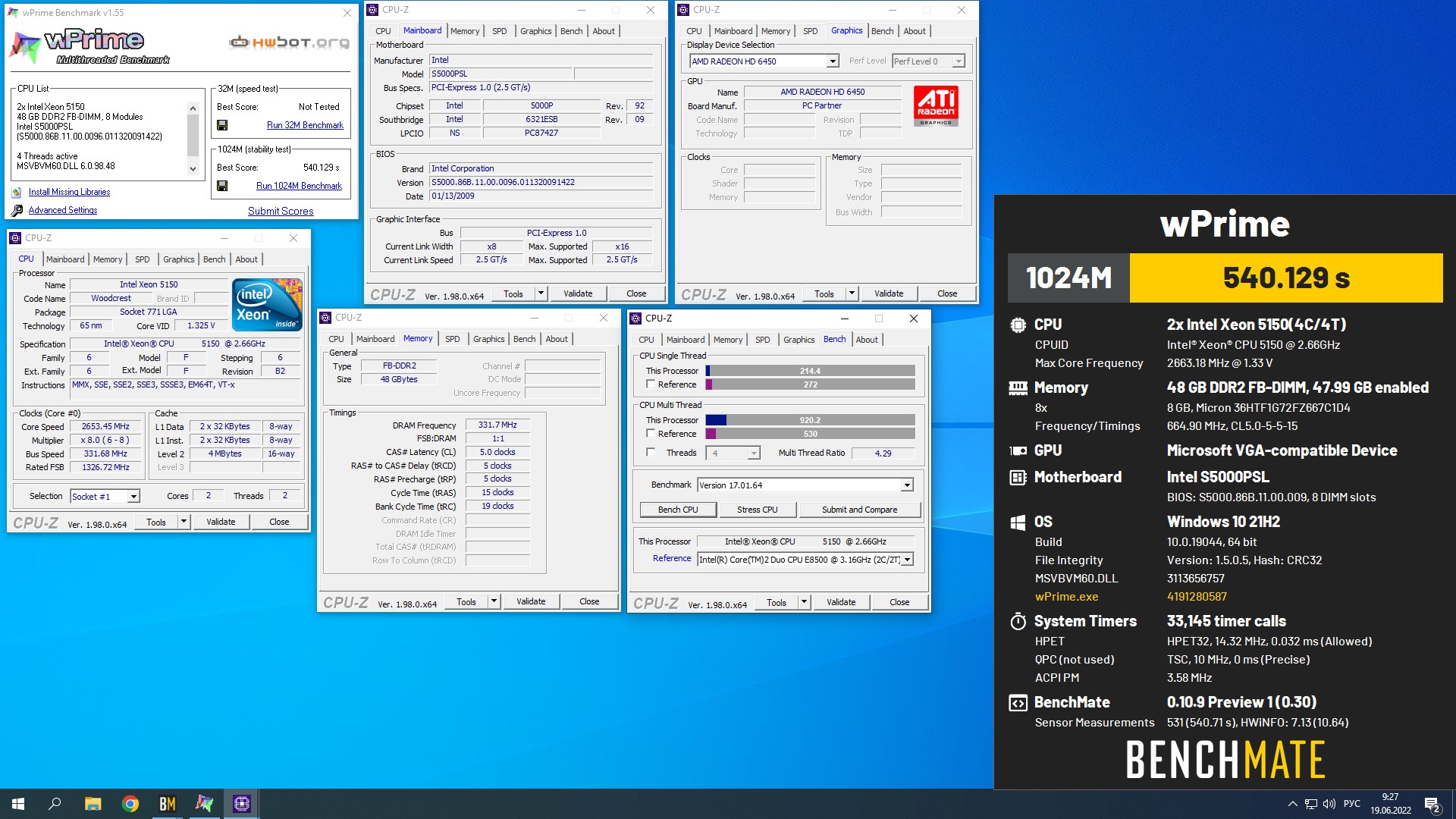
Task: Click the Motherboard icon in BenchMate panel
Action: point(1018,477)
